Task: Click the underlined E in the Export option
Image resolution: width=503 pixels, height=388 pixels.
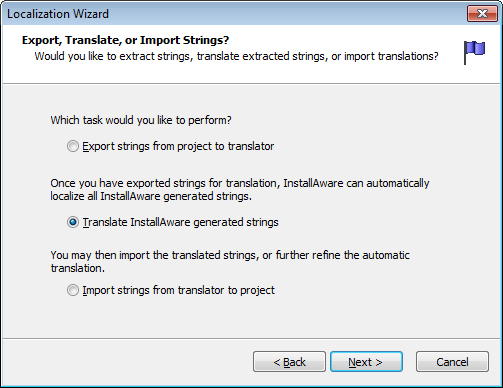Action: click(85, 146)
